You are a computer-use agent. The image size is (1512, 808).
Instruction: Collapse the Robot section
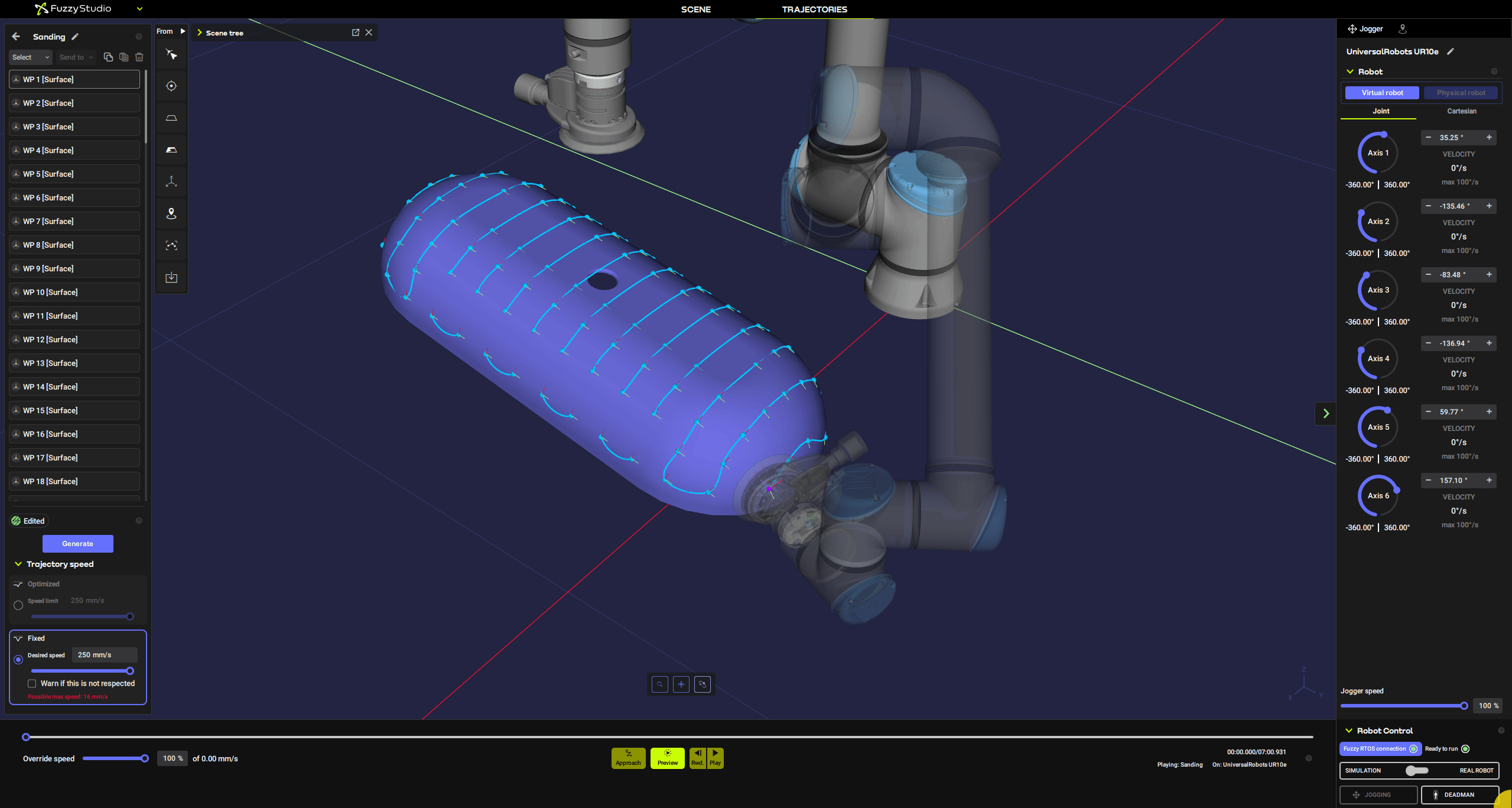pos(1350,72)
